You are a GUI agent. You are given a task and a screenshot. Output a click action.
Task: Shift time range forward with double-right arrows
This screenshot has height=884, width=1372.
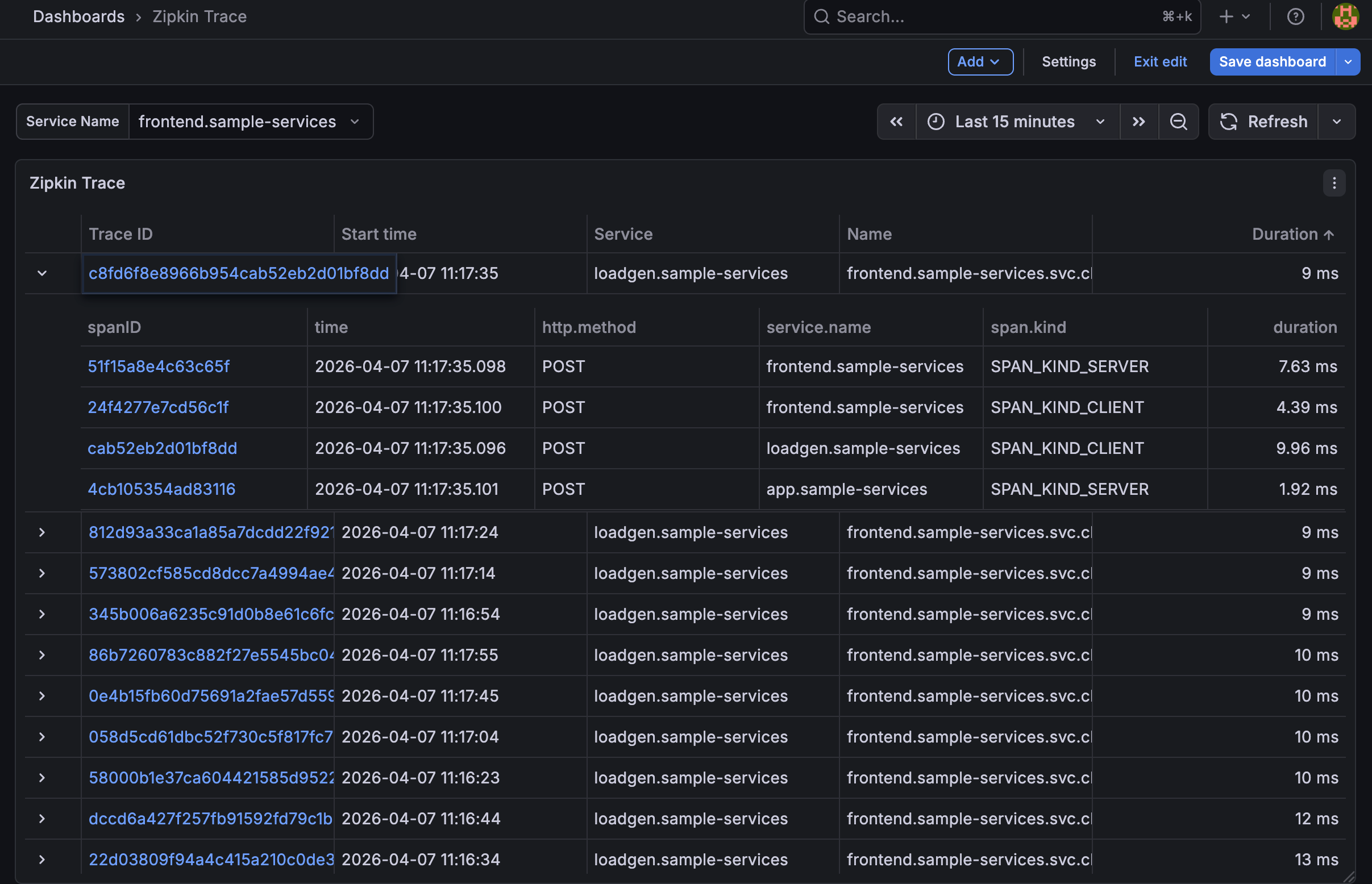1138,122
